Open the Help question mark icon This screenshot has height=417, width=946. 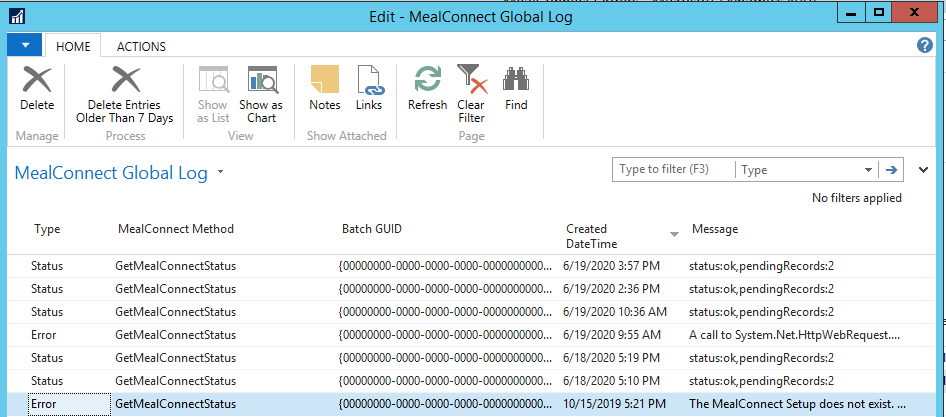[x=925, y=45]
